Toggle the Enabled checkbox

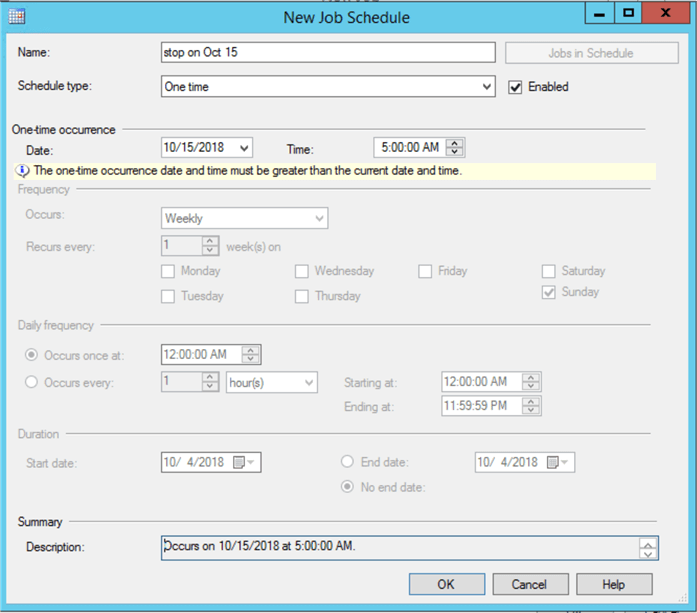pos(516,87)
